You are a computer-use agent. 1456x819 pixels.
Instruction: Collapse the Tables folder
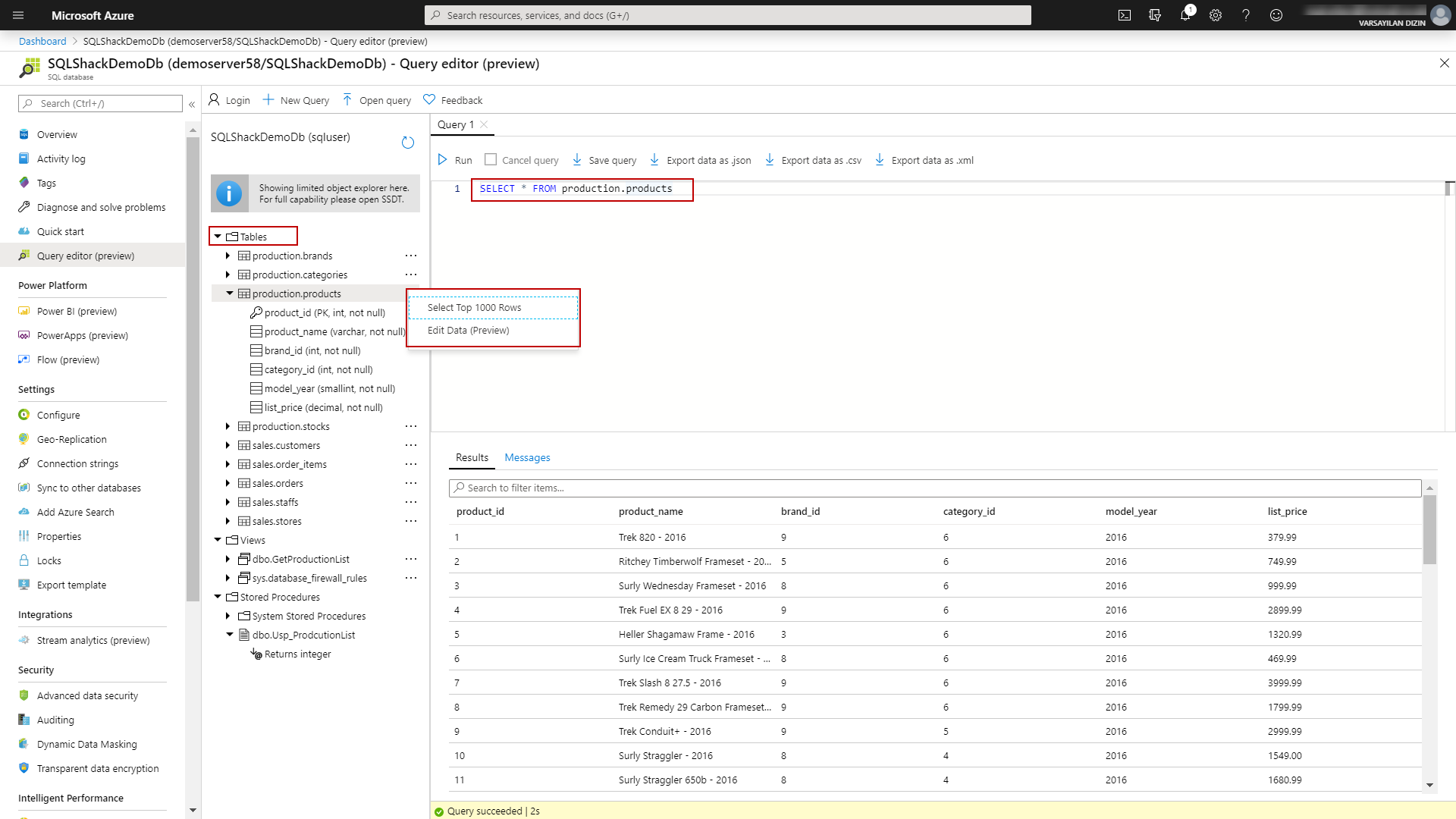pos(218,237)
